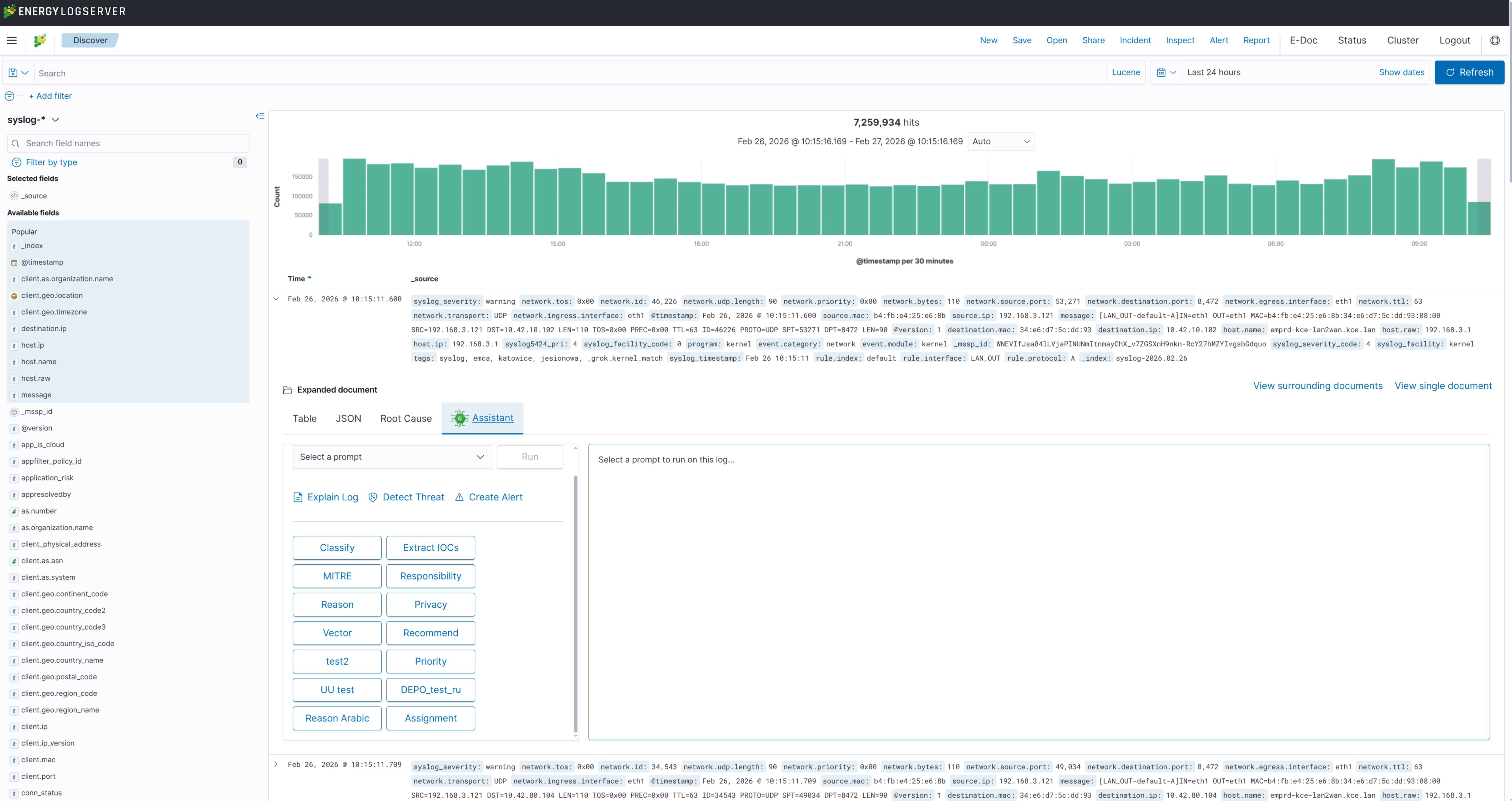Image resolution: width=1512 pixels, height=801 pixels.
Task: Select the message field in Popular
Action: [x=36, y=395]
